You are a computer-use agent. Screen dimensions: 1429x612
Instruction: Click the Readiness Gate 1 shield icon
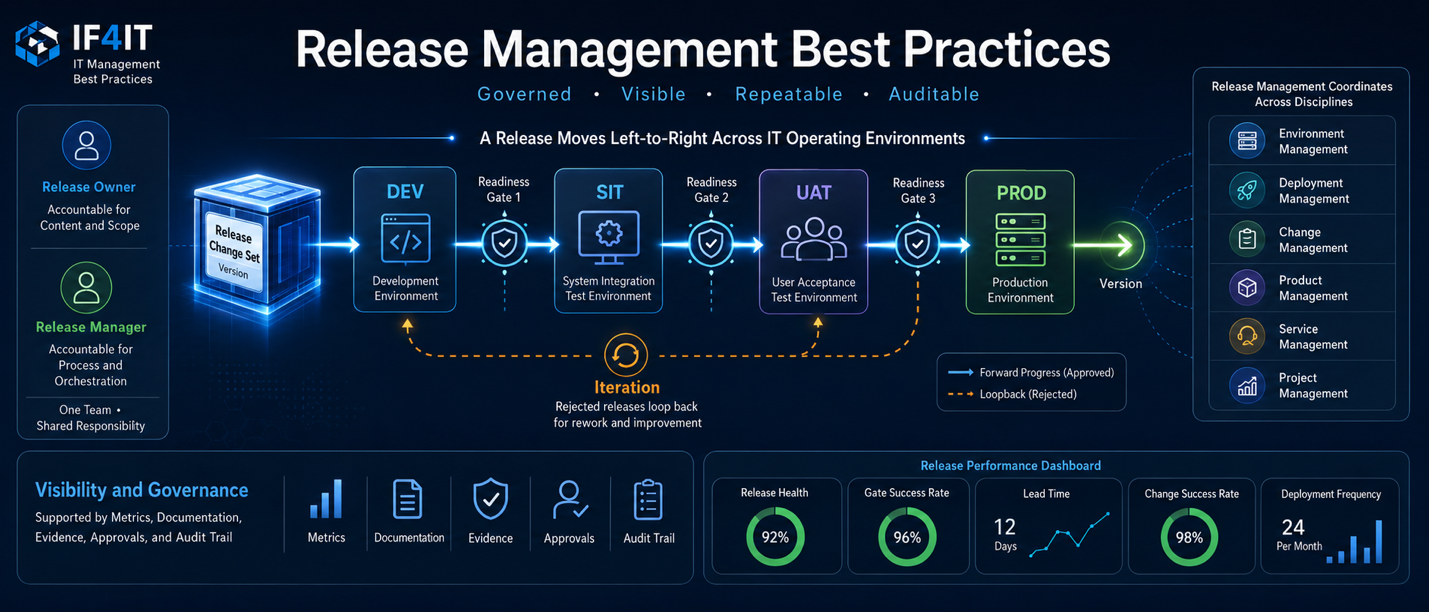504,244
